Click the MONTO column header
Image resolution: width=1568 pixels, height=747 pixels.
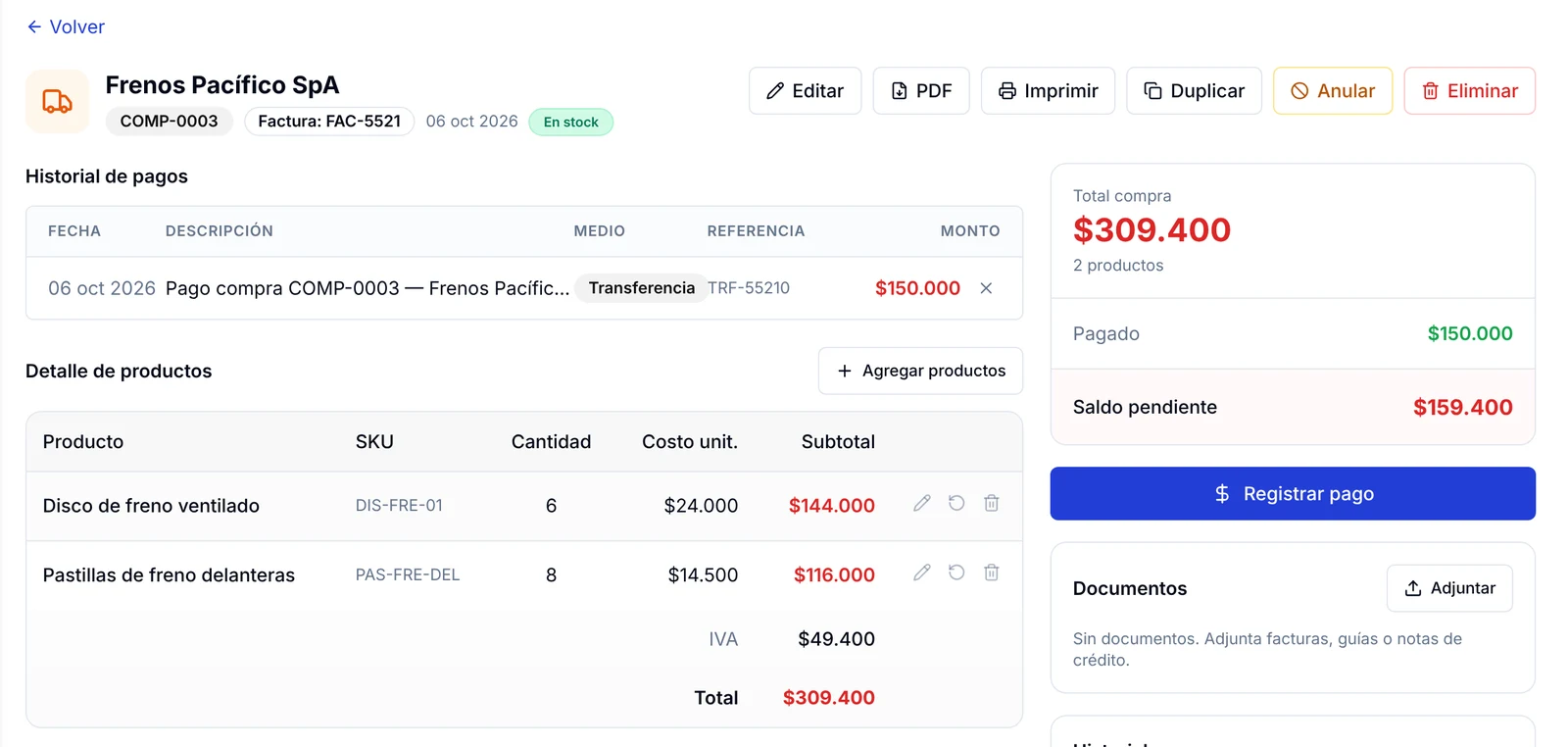coord(970,231)
